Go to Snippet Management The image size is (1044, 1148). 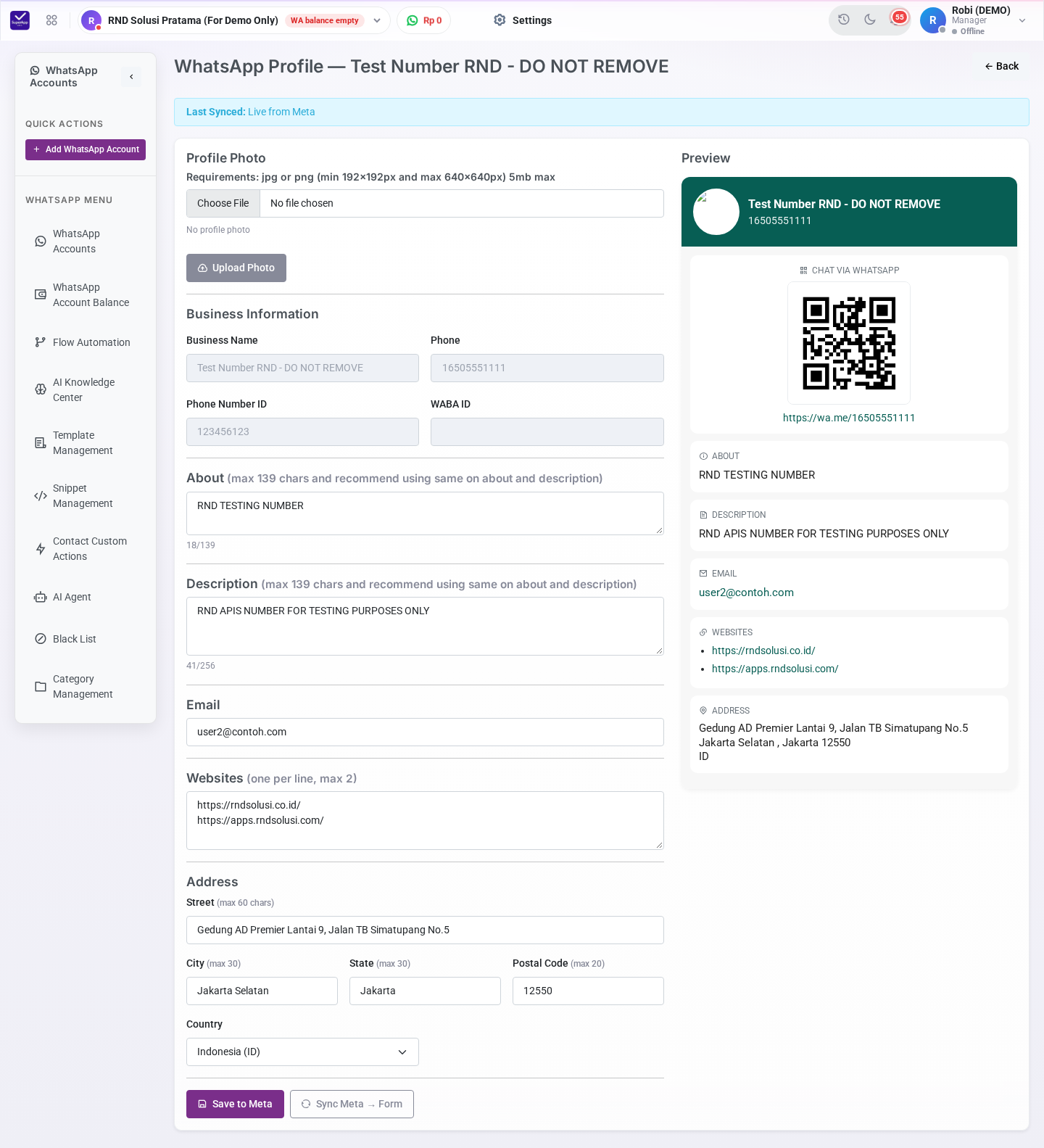click(x=86, y=496)
